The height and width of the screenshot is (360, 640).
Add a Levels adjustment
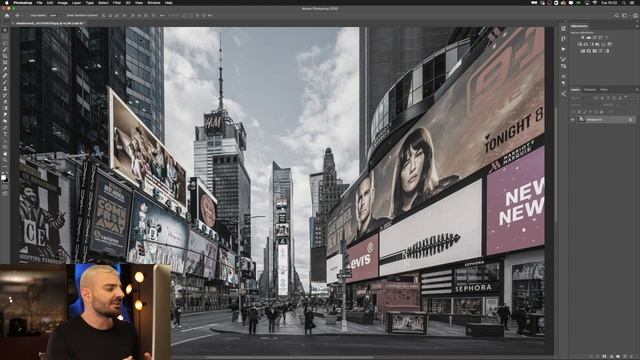pyautogui.click(x=589, y=37)
